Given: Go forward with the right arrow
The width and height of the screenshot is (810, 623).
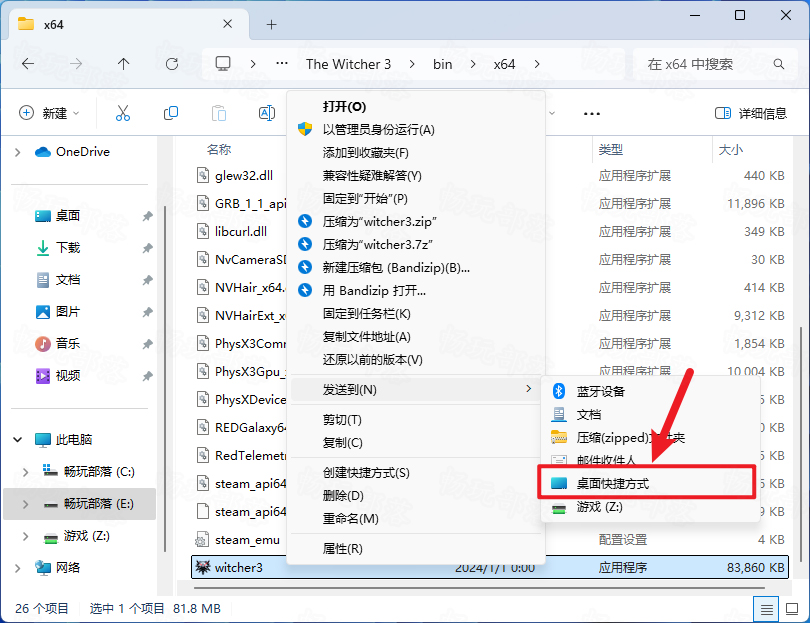Looking at the screenshot, I should click(76, 64).
